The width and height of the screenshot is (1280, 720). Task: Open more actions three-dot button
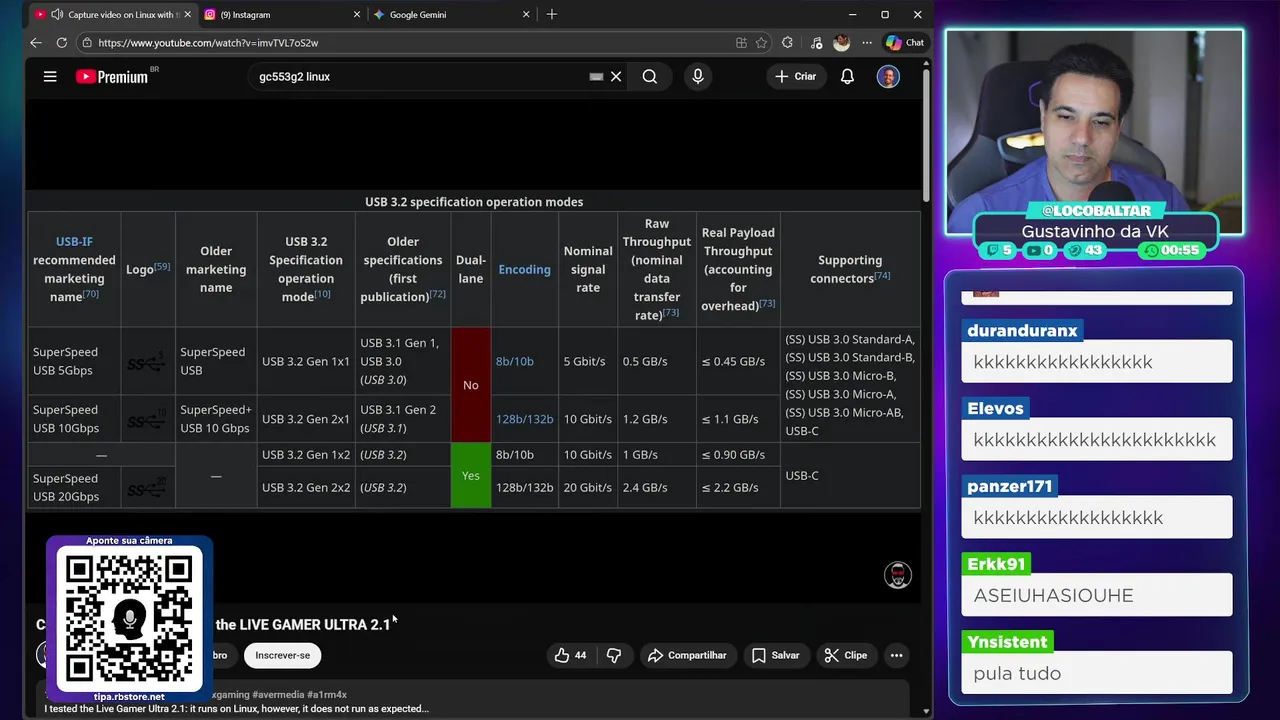(897, 655)
